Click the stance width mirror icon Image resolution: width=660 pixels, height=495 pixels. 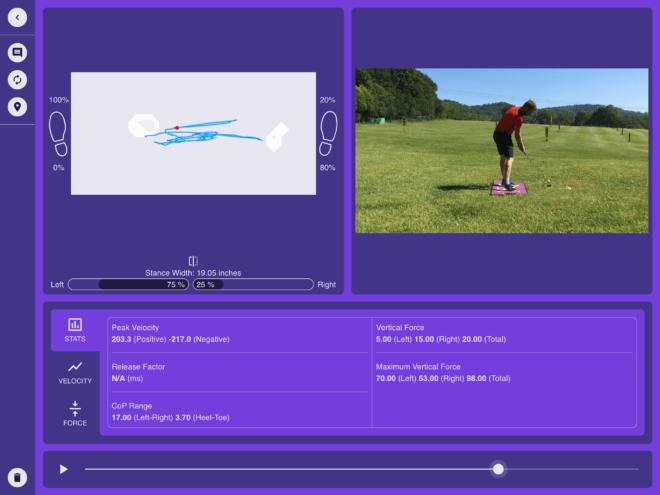[193, 261]
